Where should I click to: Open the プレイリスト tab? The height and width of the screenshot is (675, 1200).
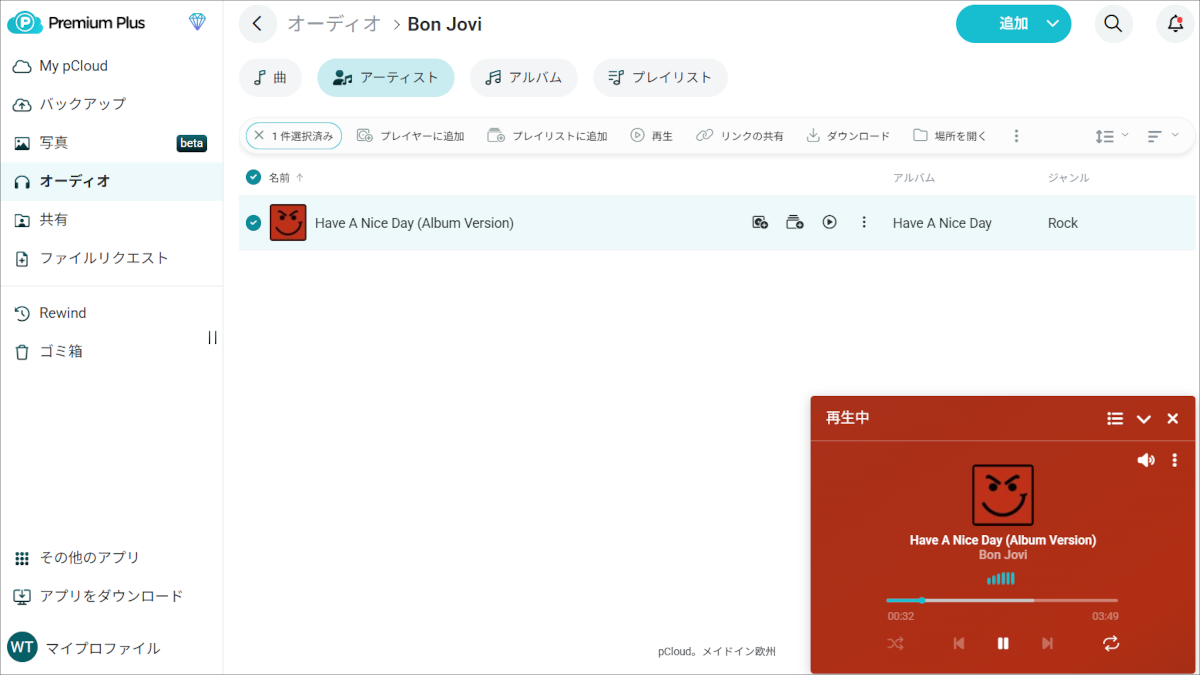coord(660,76)
